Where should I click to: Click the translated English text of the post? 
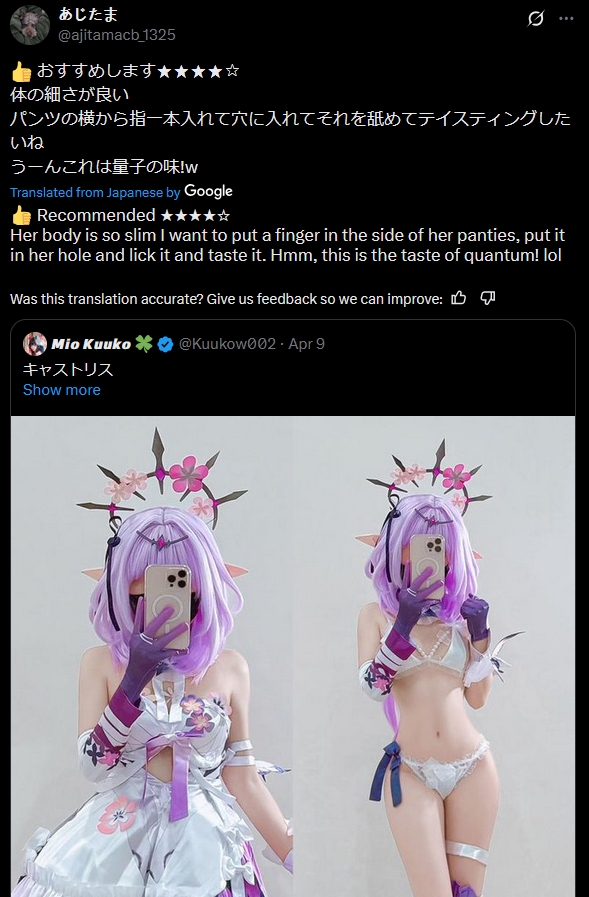click(x=287, y=245)
